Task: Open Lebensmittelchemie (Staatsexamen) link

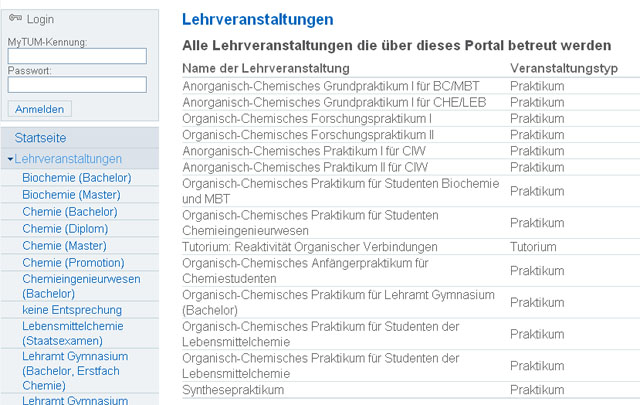Action: pos(73,333)
